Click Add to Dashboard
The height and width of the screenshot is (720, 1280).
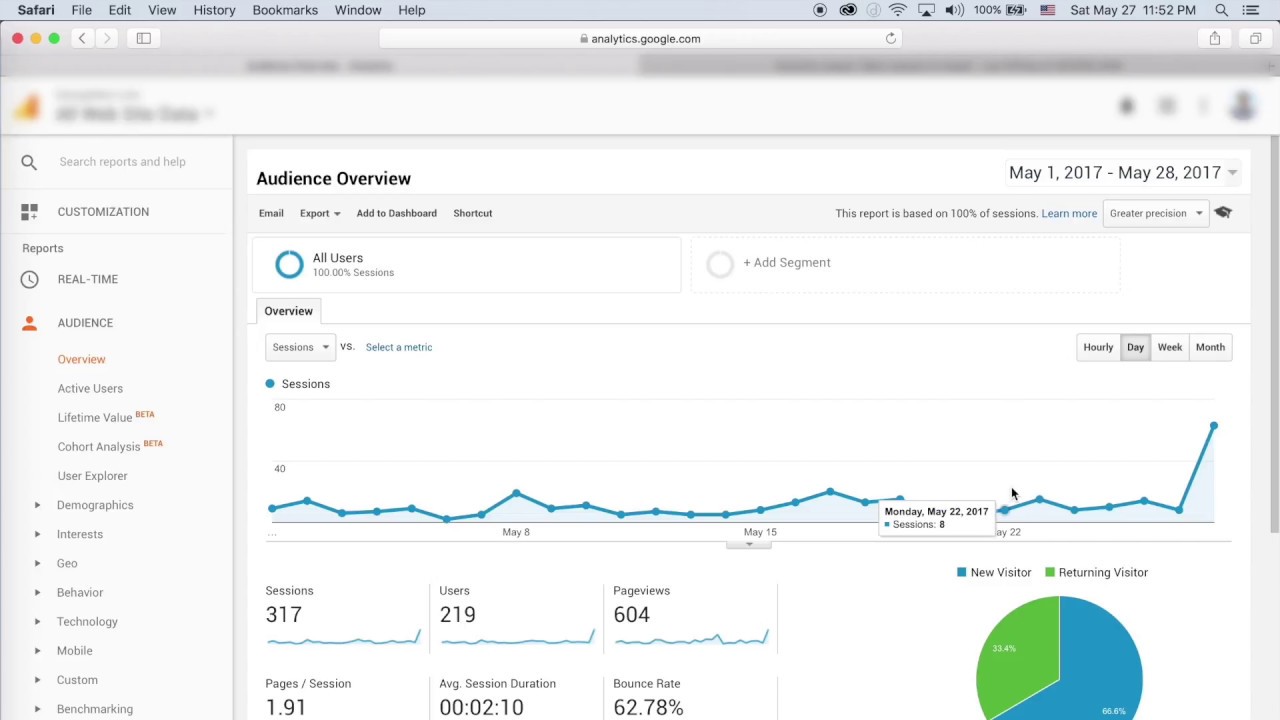tap(396, 213)
